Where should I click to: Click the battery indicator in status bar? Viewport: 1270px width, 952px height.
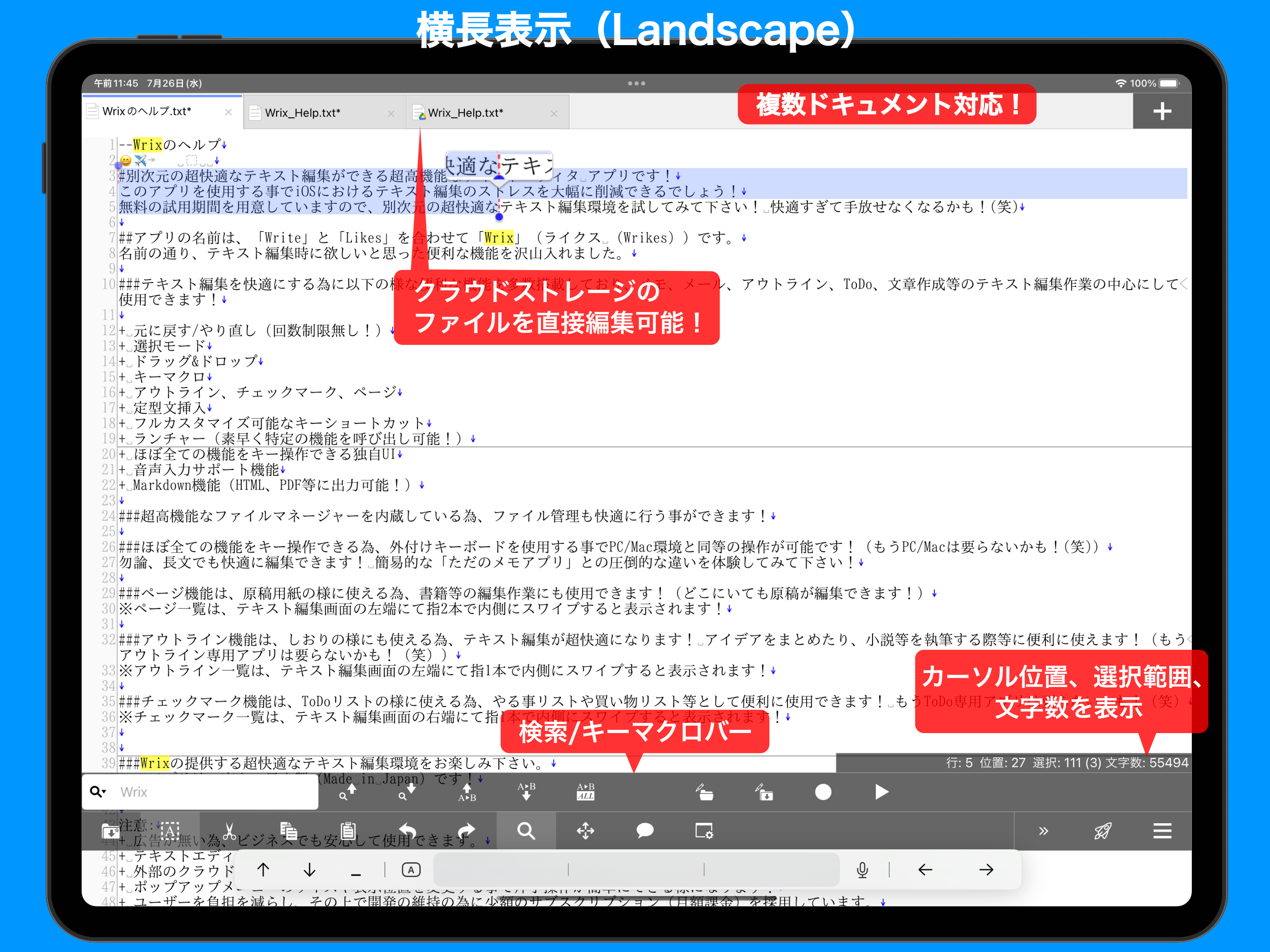(x=1169, y=83)
